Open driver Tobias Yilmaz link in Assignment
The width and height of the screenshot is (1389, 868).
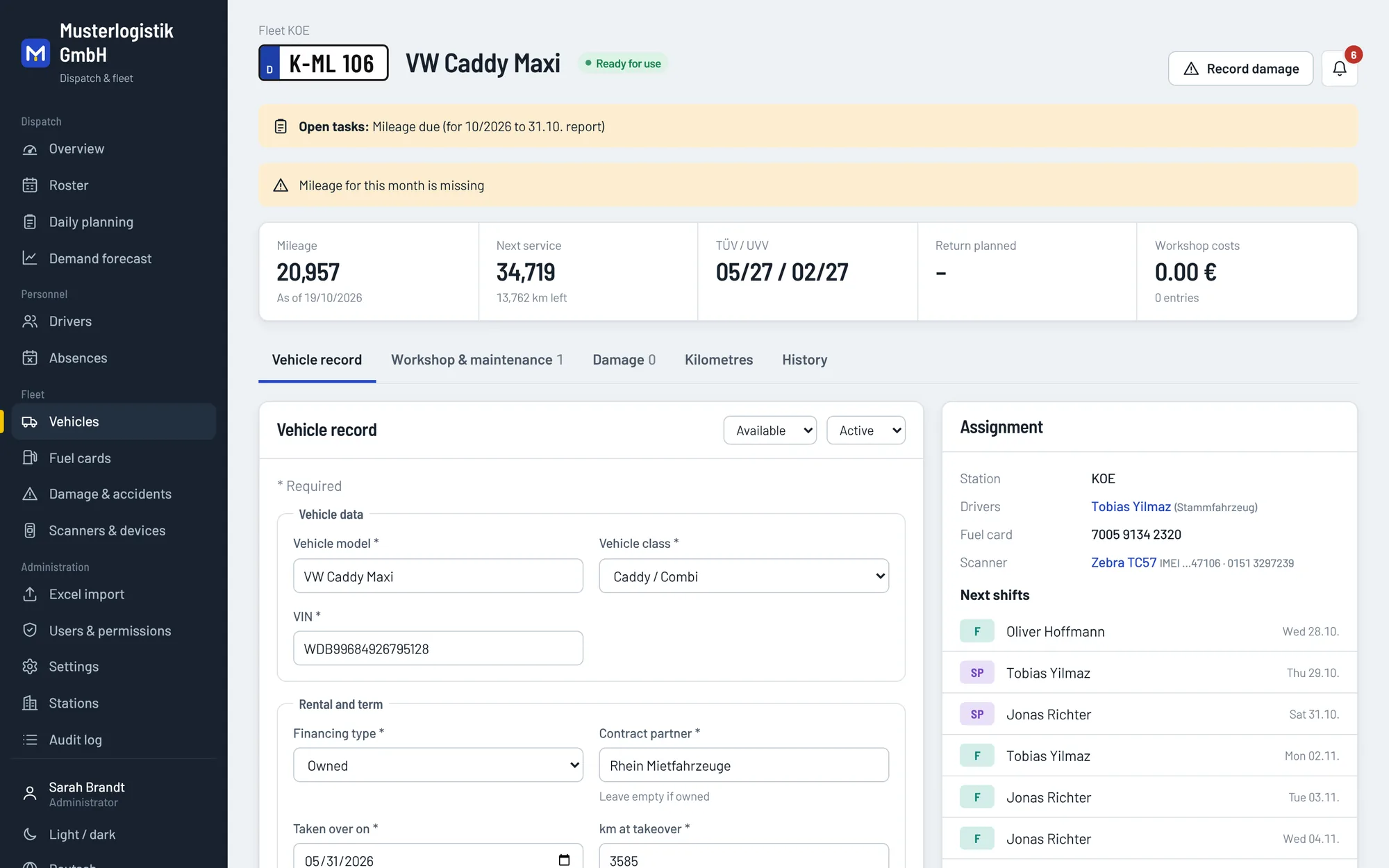click(x=1131, y=507)
